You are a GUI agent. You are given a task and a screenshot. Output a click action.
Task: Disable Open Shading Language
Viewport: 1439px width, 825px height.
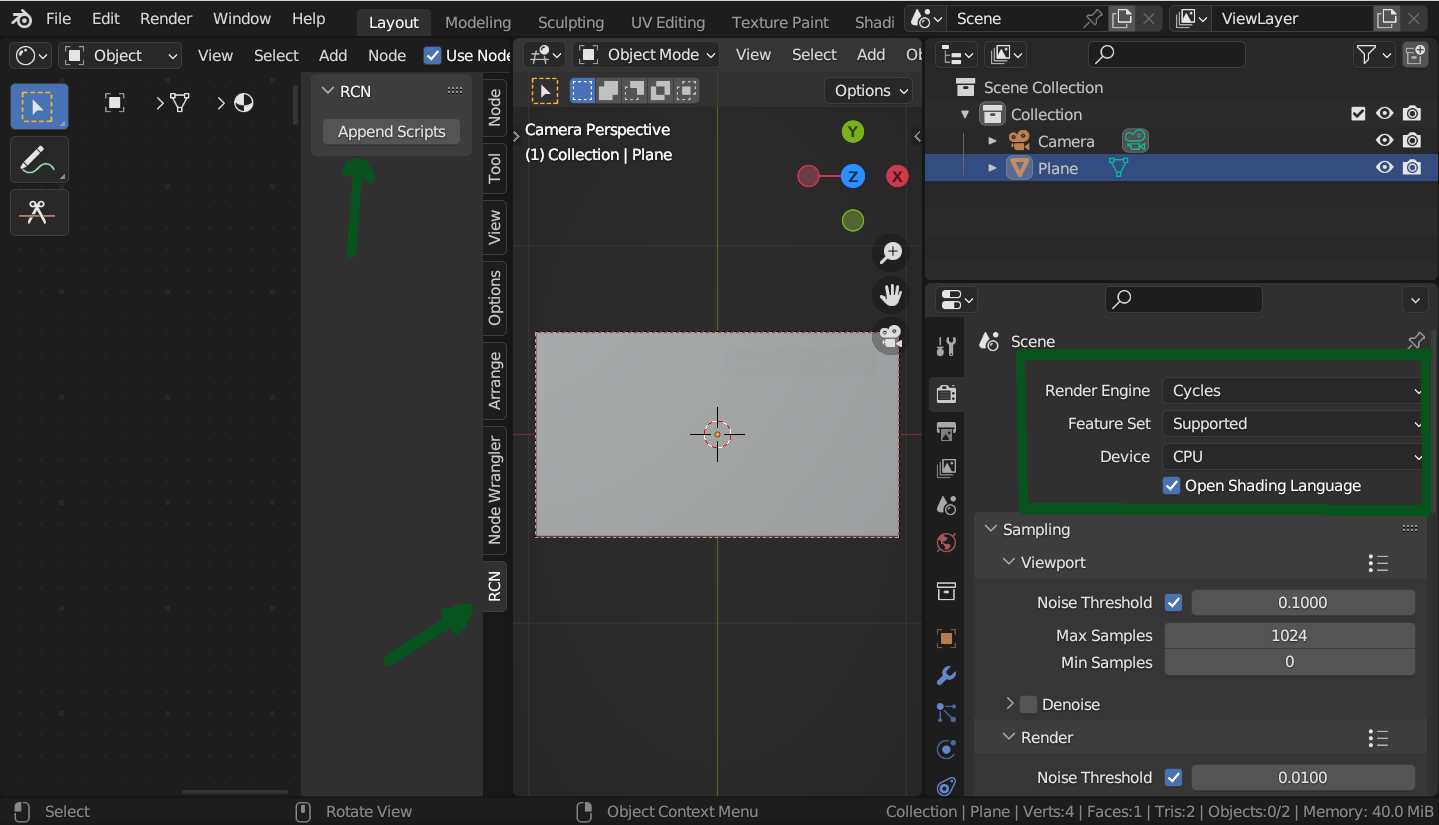click(1171, 486)
